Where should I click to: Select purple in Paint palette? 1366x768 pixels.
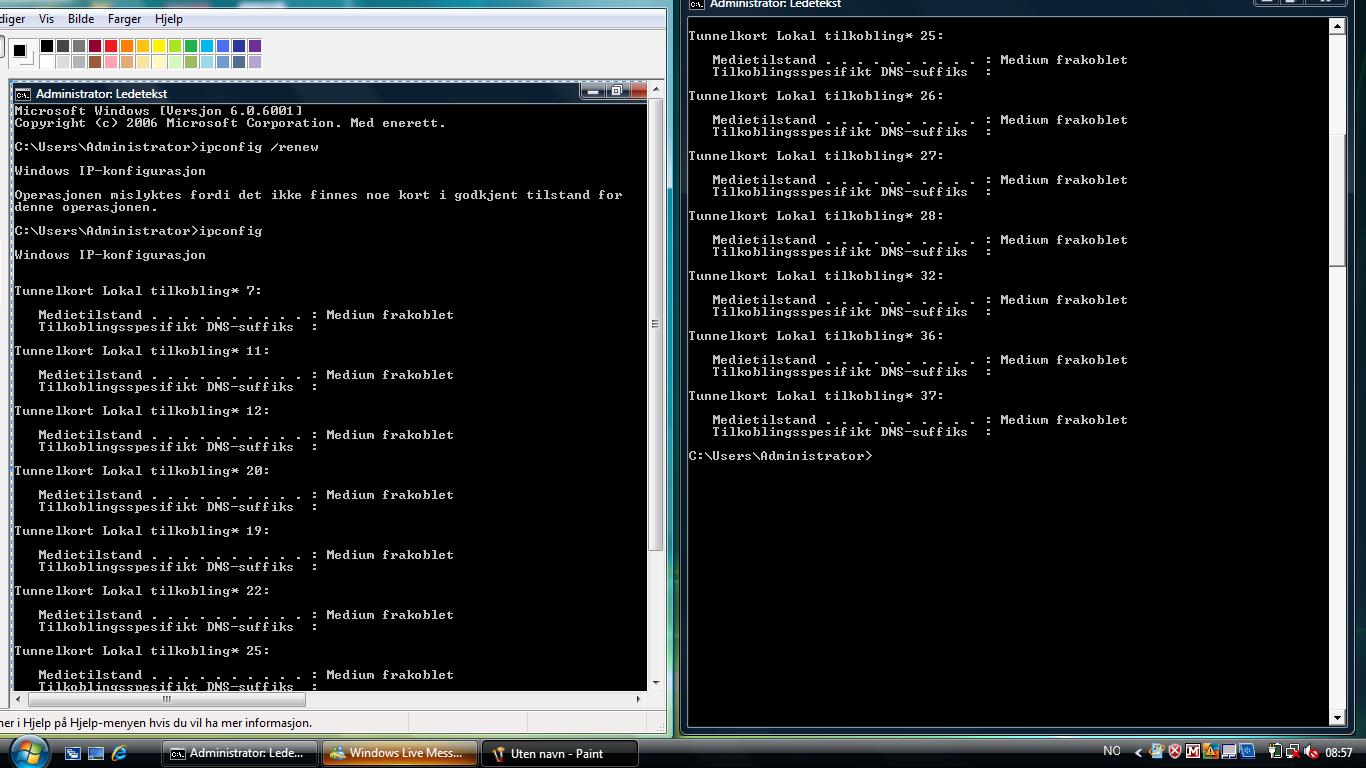point(255,46)
